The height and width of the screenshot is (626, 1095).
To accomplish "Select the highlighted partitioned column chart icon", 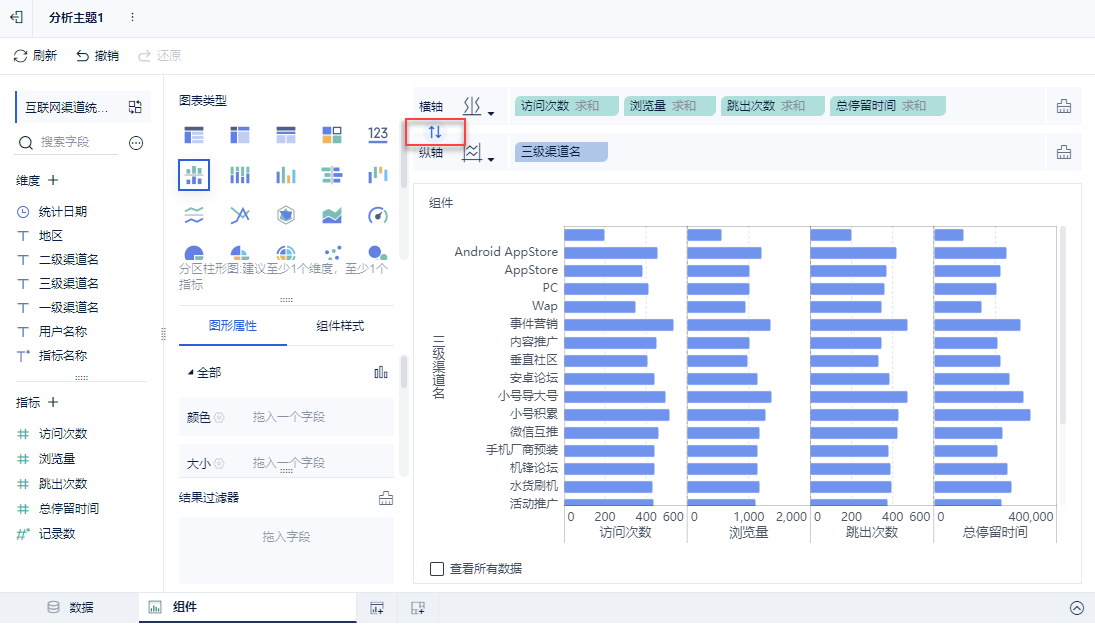I will coord(194,175).
